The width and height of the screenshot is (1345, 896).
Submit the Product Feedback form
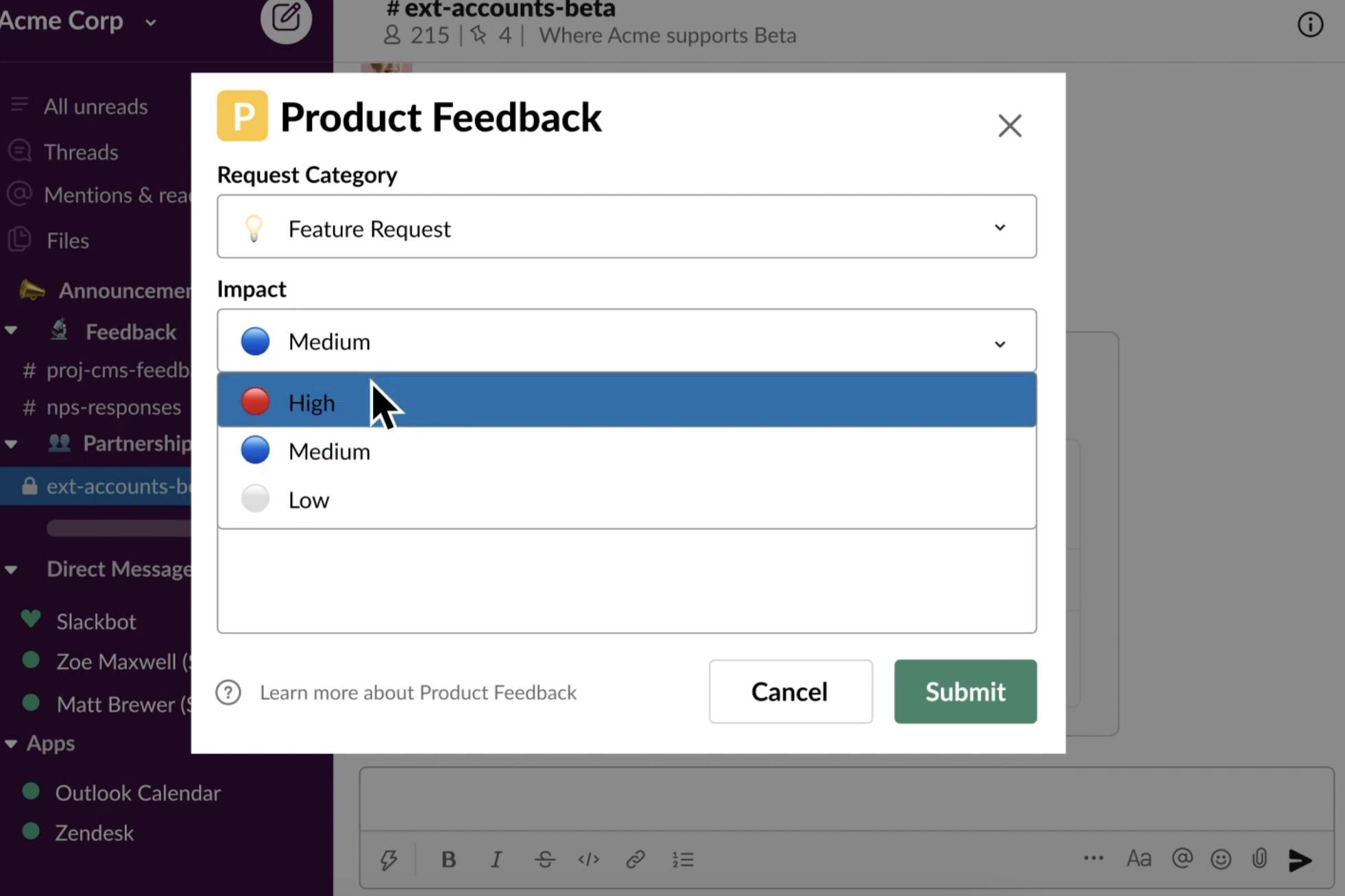click(965, 691)
